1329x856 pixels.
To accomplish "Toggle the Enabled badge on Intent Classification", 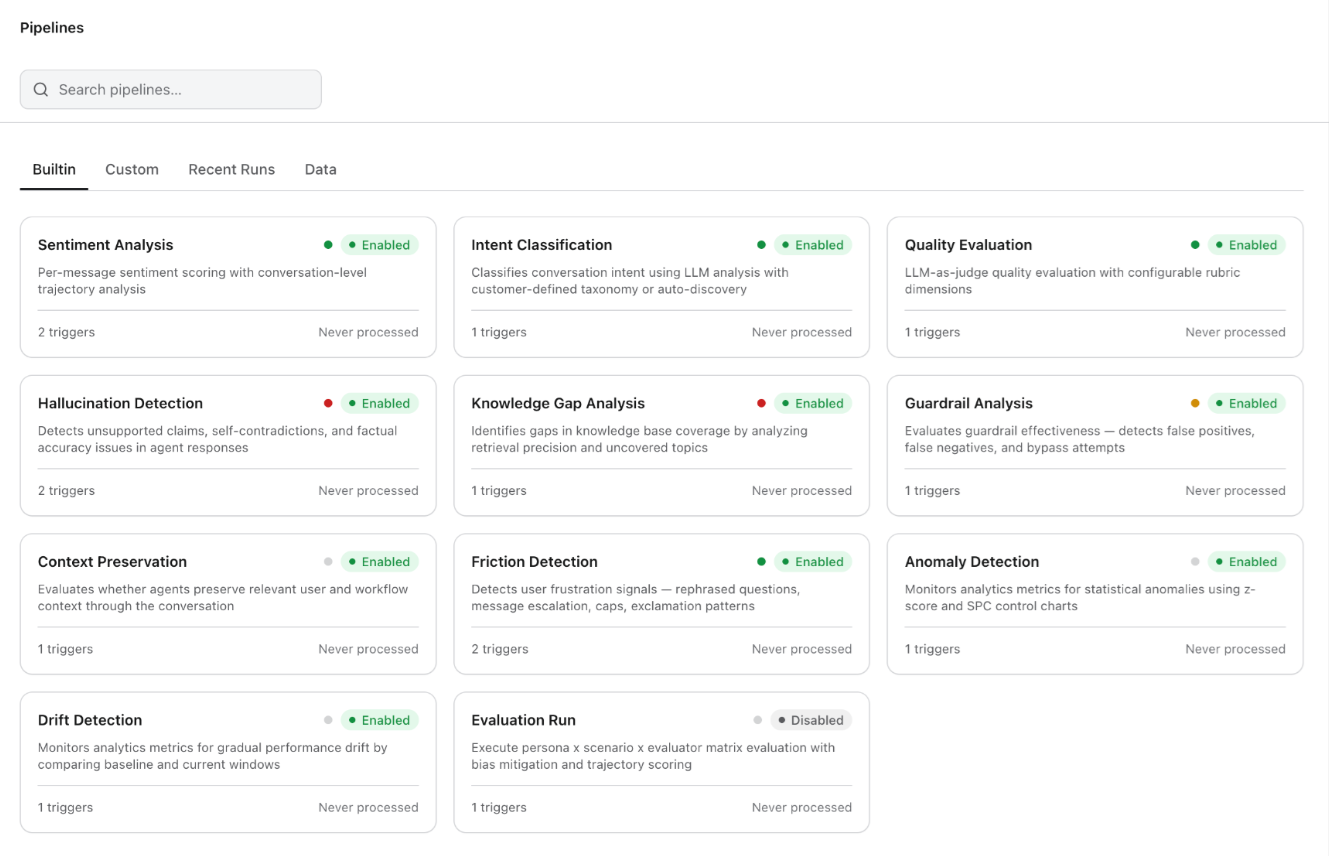I will [813, 245].
